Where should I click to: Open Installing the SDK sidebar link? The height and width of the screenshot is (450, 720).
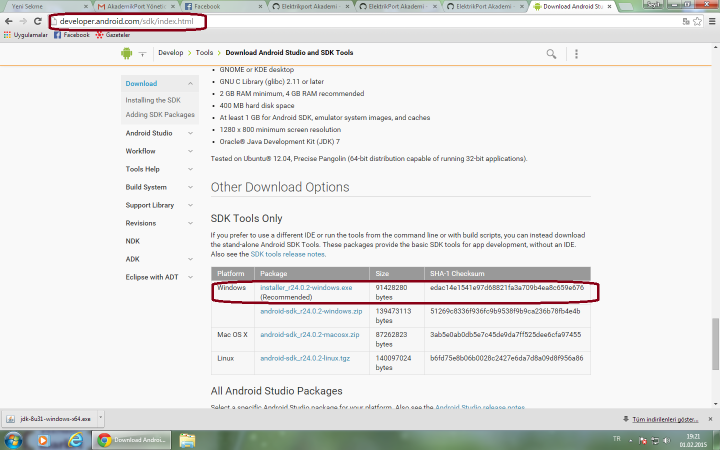point(153,100)
